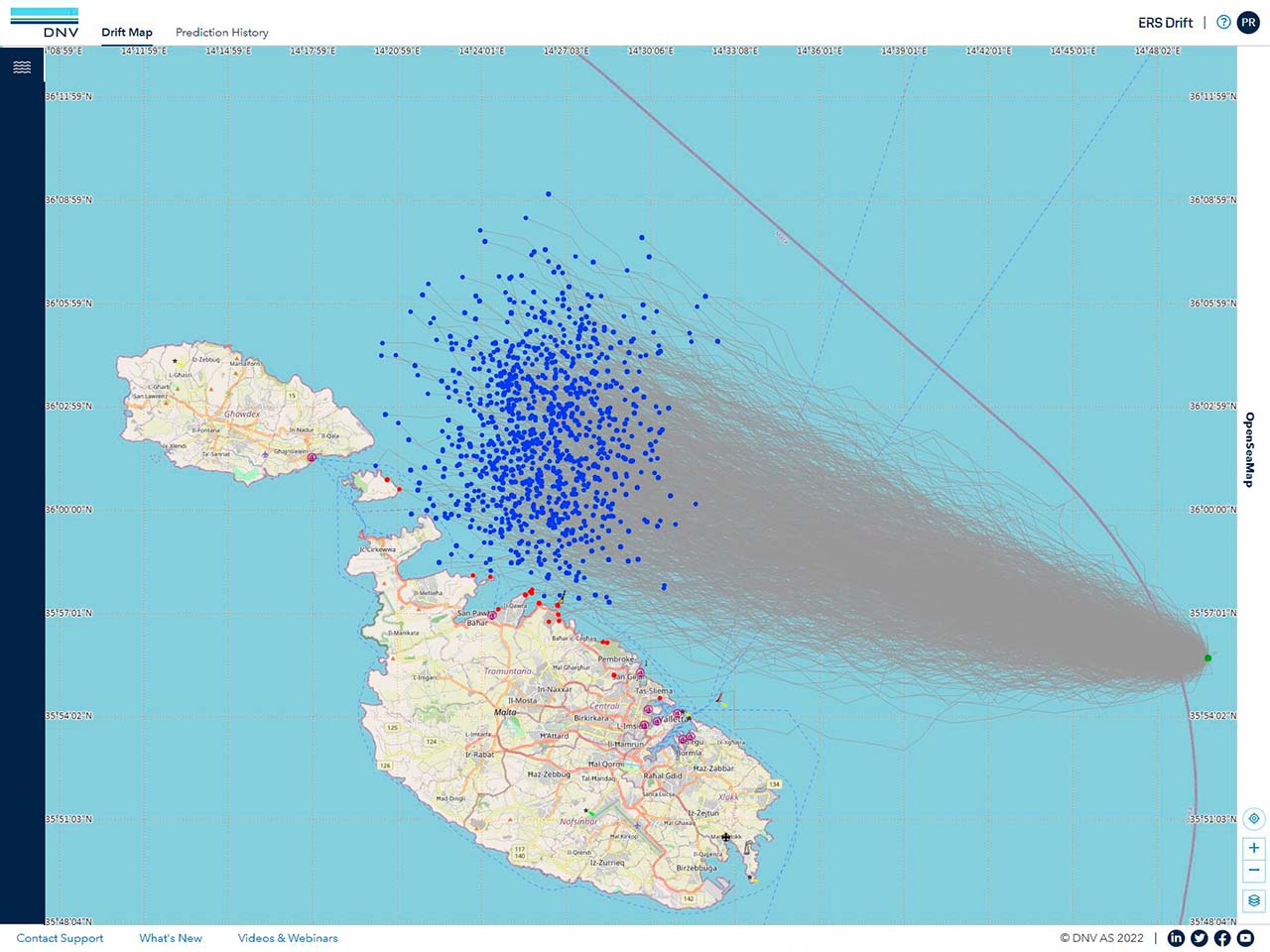The image size is (1270, 952).
Task: Visit the DNV LinkedIn page
Action: 1176,938
